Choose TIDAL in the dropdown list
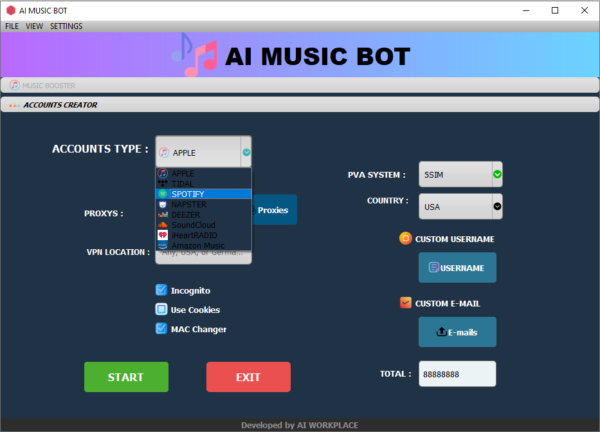Screen dimensions: 600x432 point(204,184)
